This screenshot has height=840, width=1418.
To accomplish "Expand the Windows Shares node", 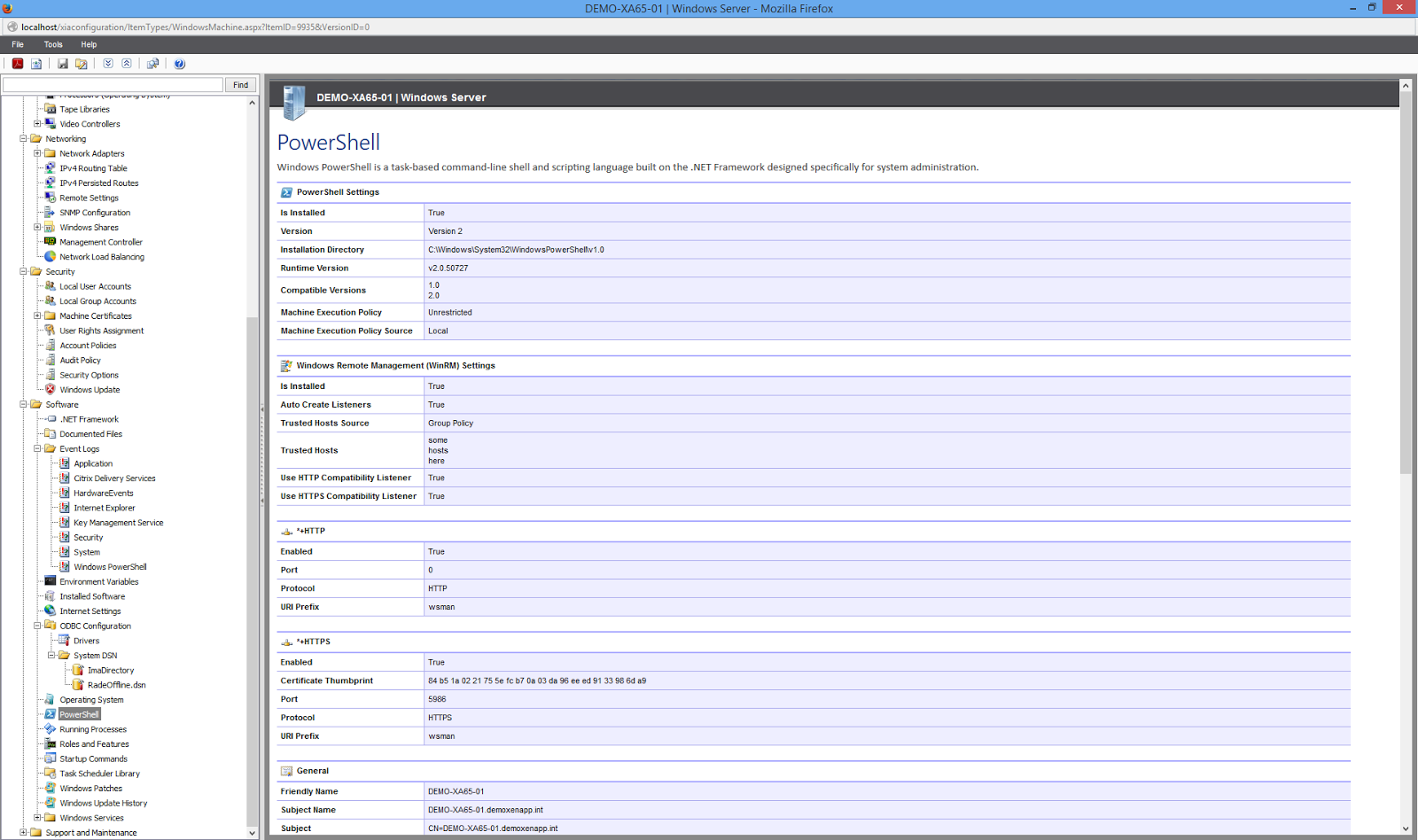I will 37,227.
